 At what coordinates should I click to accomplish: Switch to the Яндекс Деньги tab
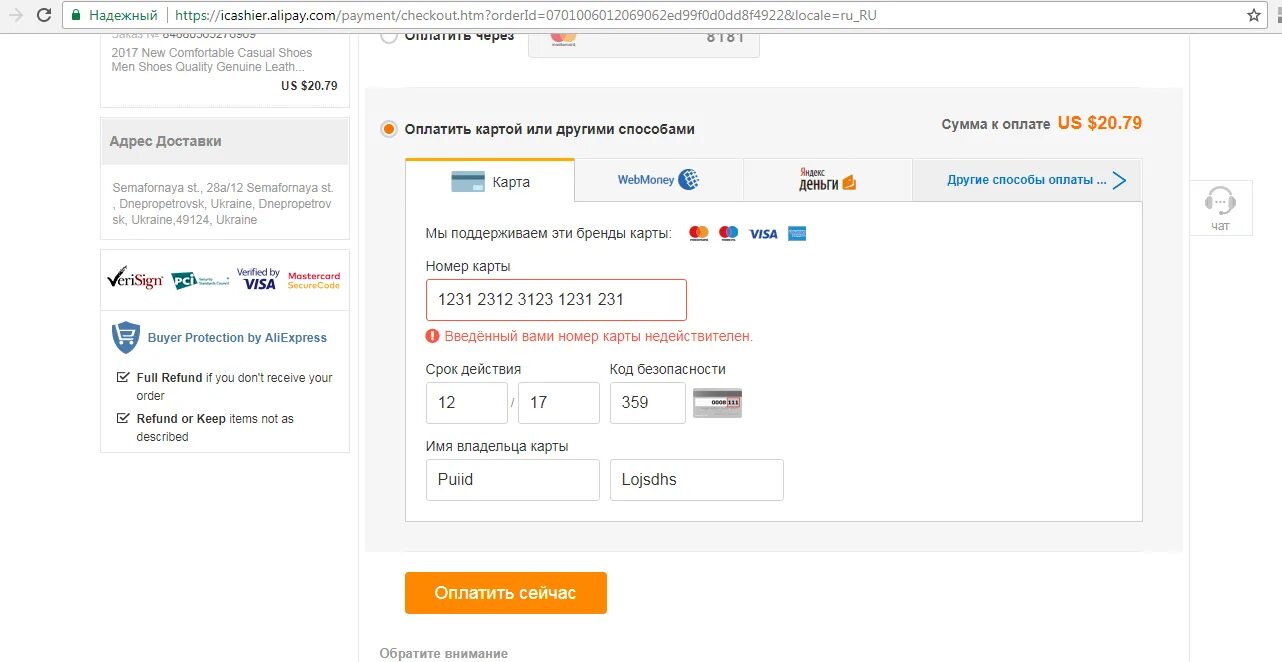coord(828,180)
